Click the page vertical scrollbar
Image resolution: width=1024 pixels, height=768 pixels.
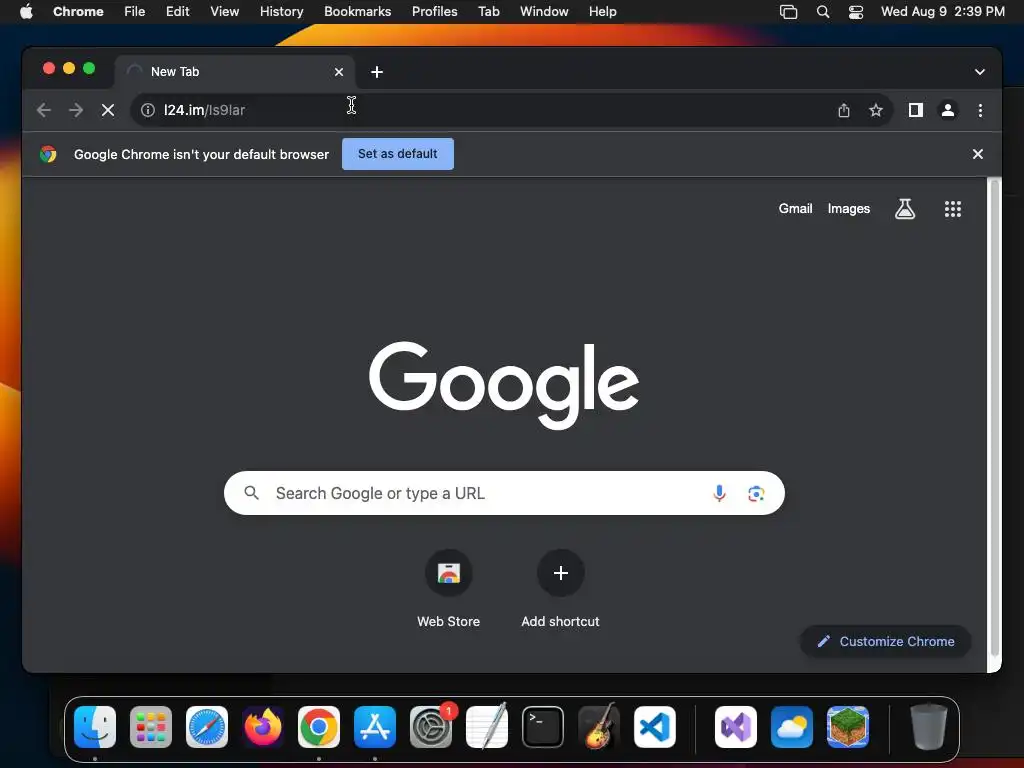coord(995,418)
